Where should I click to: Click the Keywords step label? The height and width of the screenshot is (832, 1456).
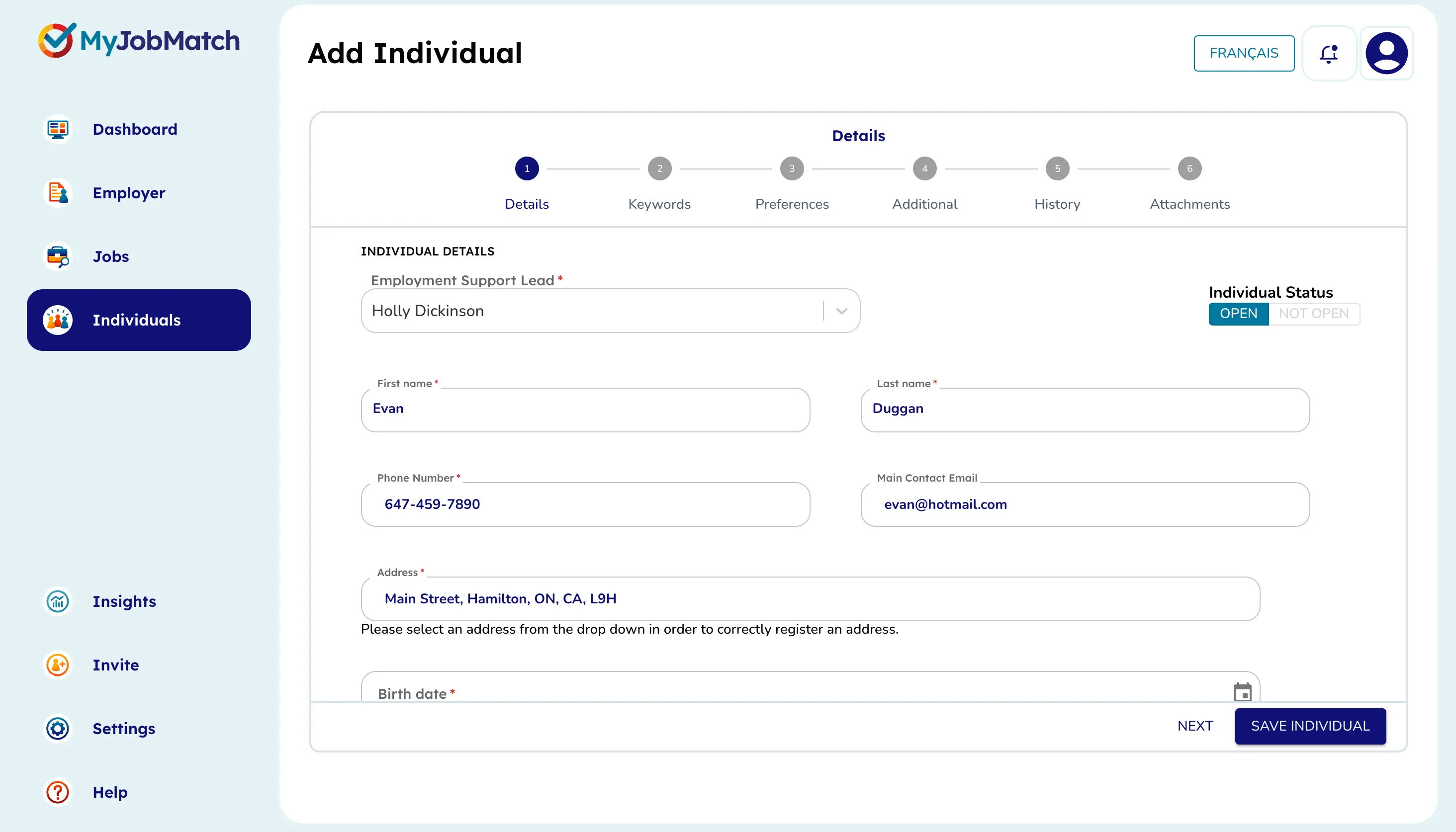pos(659,204)
